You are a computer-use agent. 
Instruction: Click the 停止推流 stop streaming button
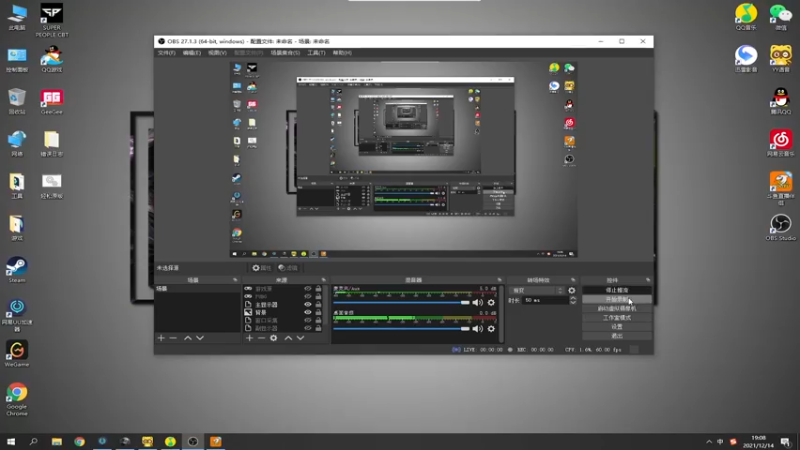[x=617, y=290]
